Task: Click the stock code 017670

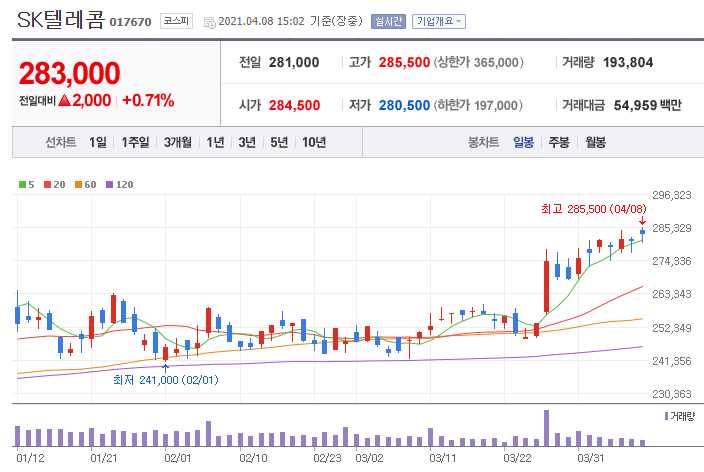Action: point(131,22)
